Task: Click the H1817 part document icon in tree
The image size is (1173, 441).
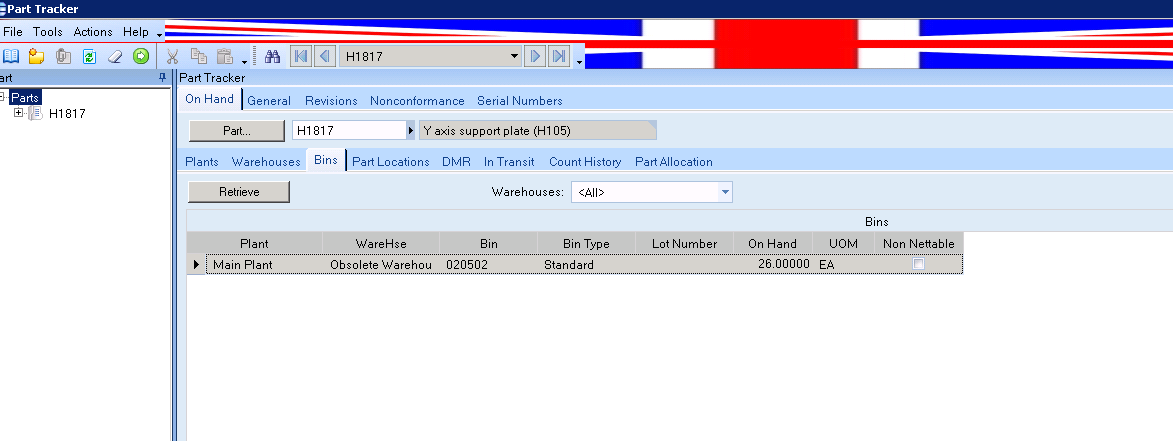Action: (x=35, y=114)
